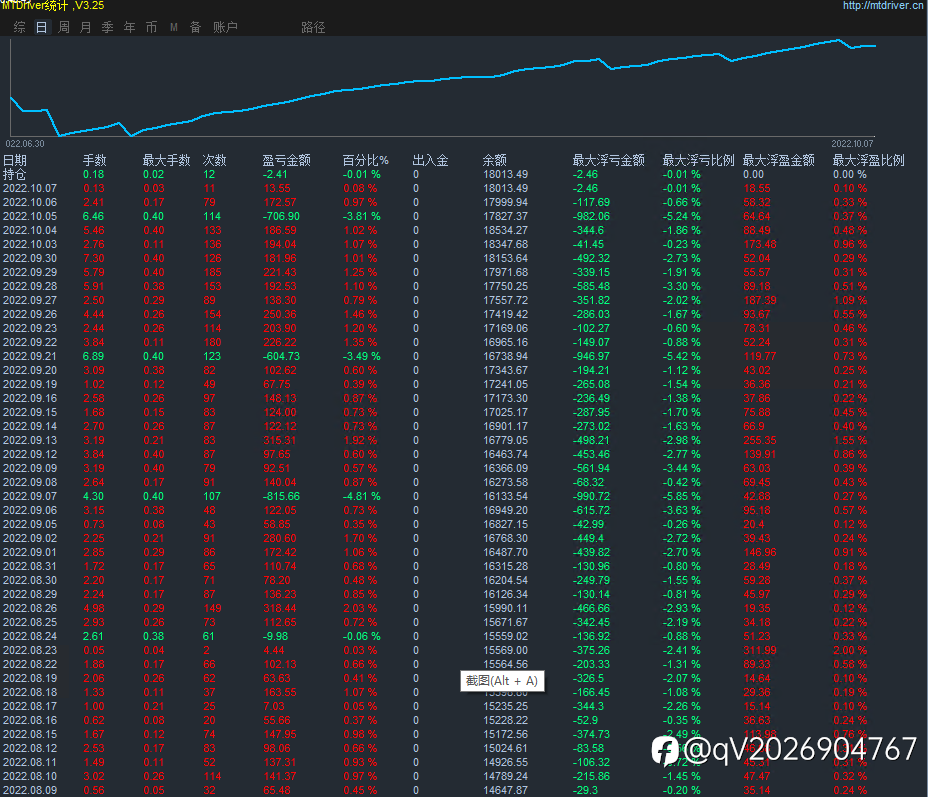Click max floating profit 311.99

(760, 650)
